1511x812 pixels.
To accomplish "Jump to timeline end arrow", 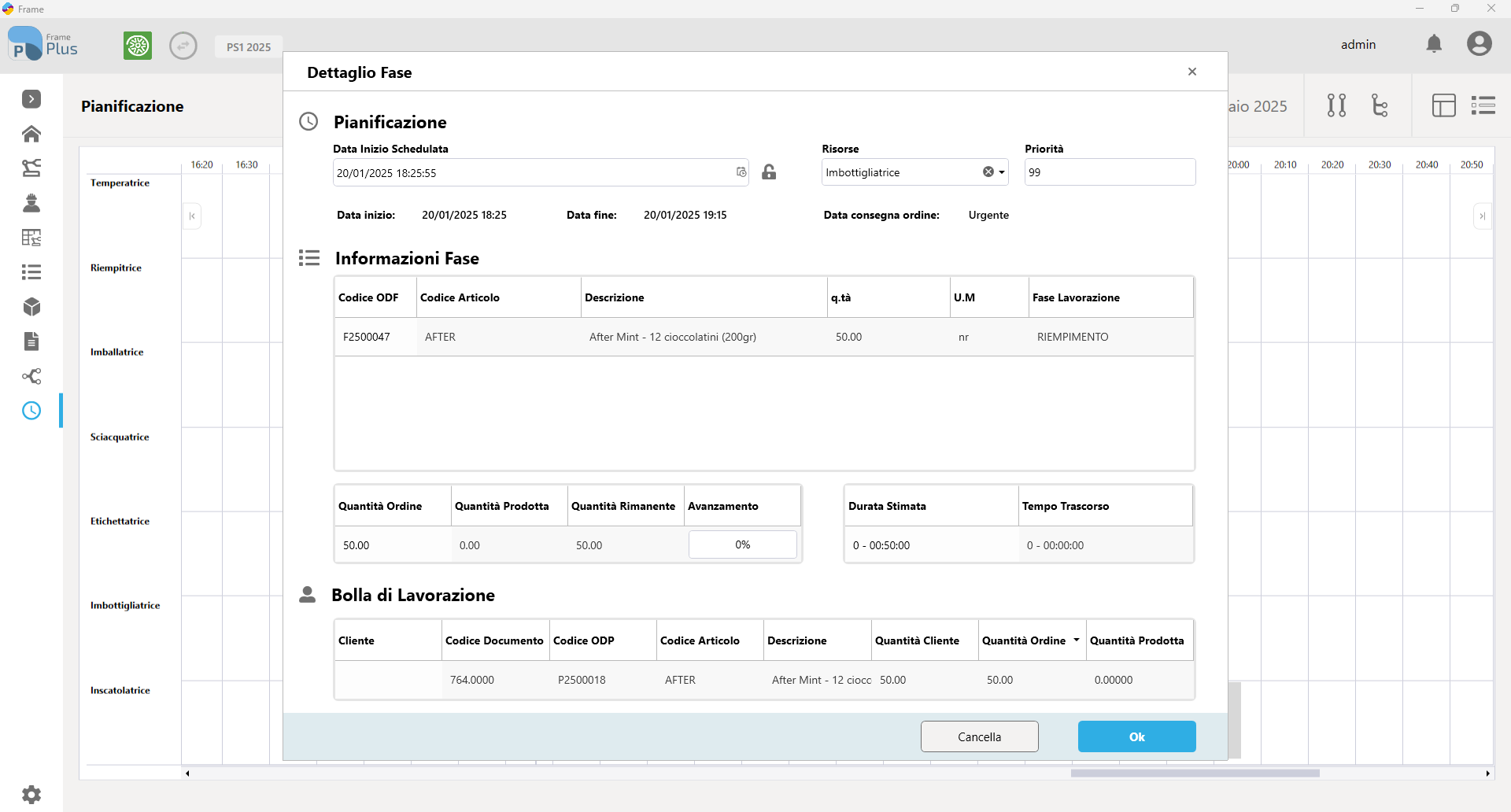I will click(x=1482, y=216).
